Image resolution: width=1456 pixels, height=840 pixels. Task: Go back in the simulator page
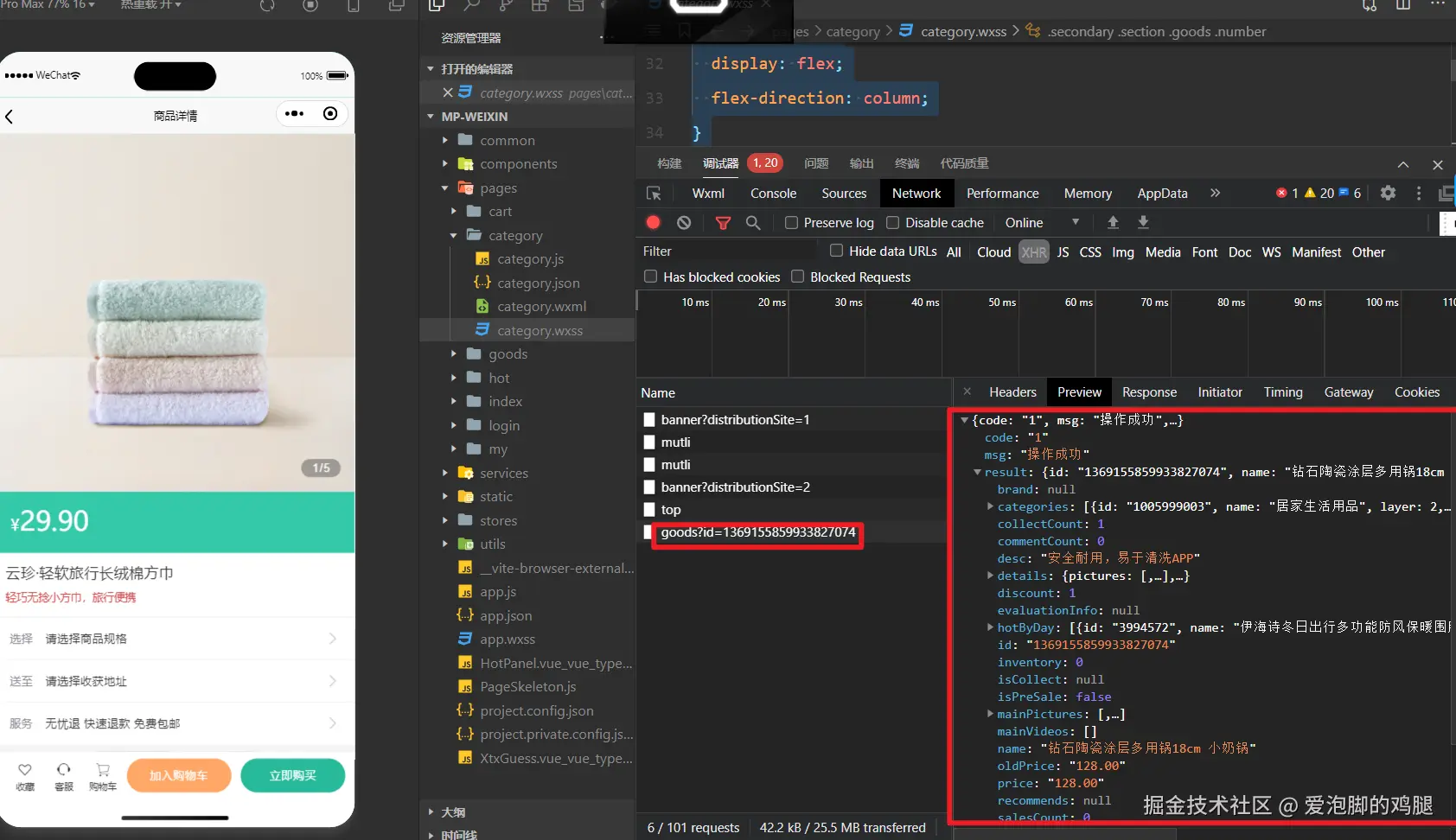coord(10,116)
